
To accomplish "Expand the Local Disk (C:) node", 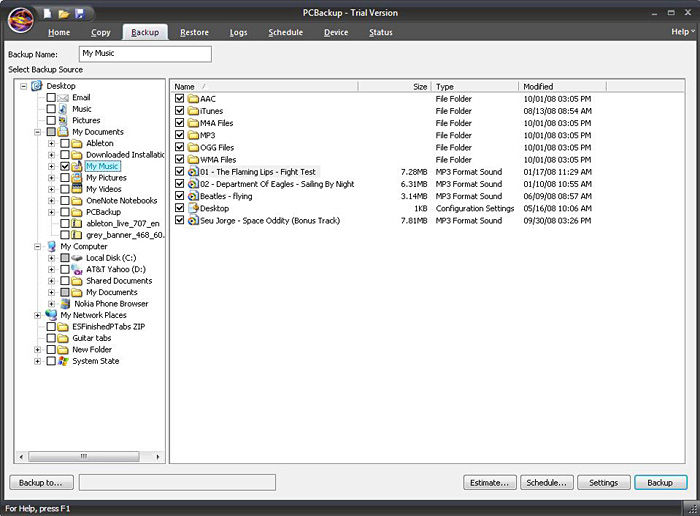I will click(51, 258).
